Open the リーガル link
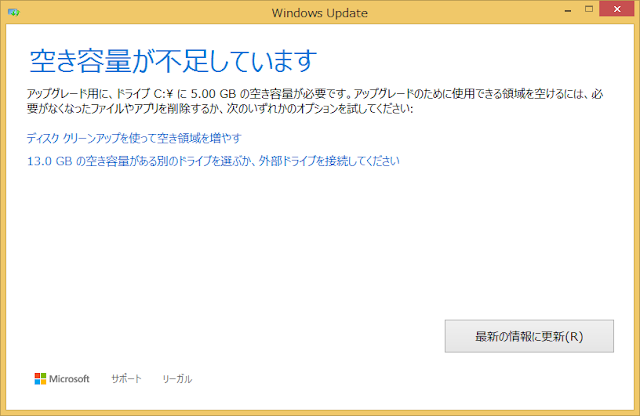Screen dimensions: 640x416 tap(177, 379)
